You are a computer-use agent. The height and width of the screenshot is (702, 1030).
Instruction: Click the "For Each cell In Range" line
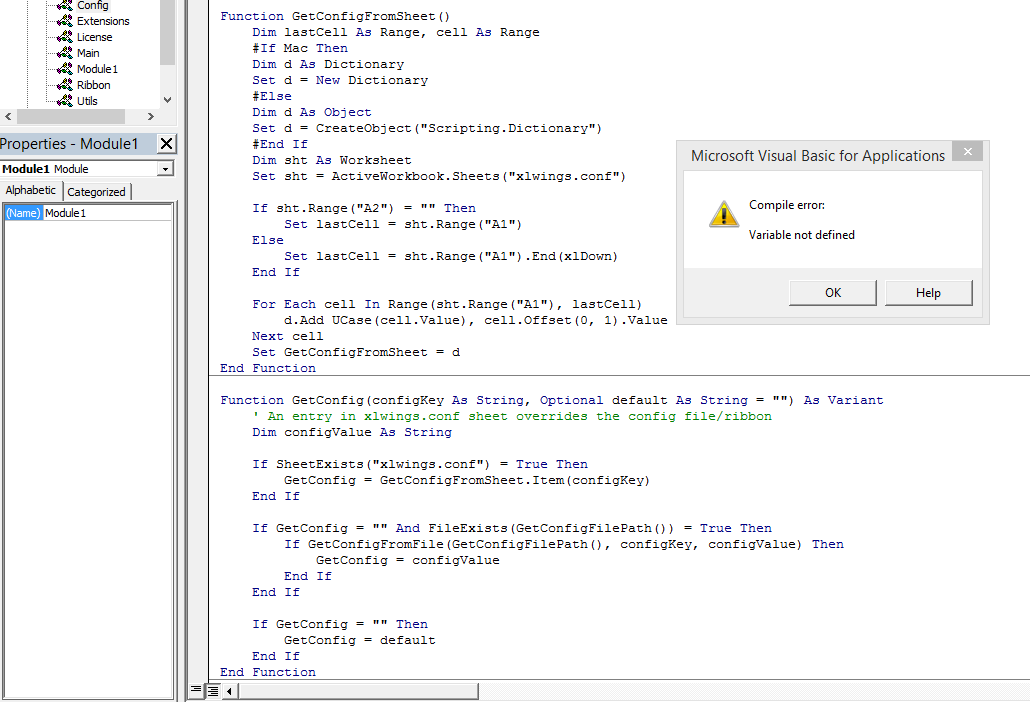[x=447, y=304]
